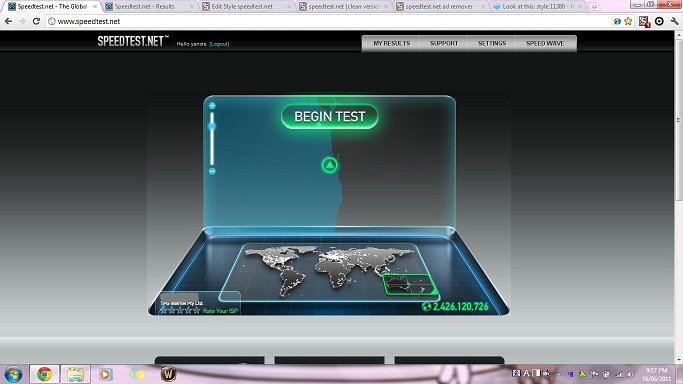Click the language bar A icon in tray
The image size is (683, 384).
click(x=526, y=374)
